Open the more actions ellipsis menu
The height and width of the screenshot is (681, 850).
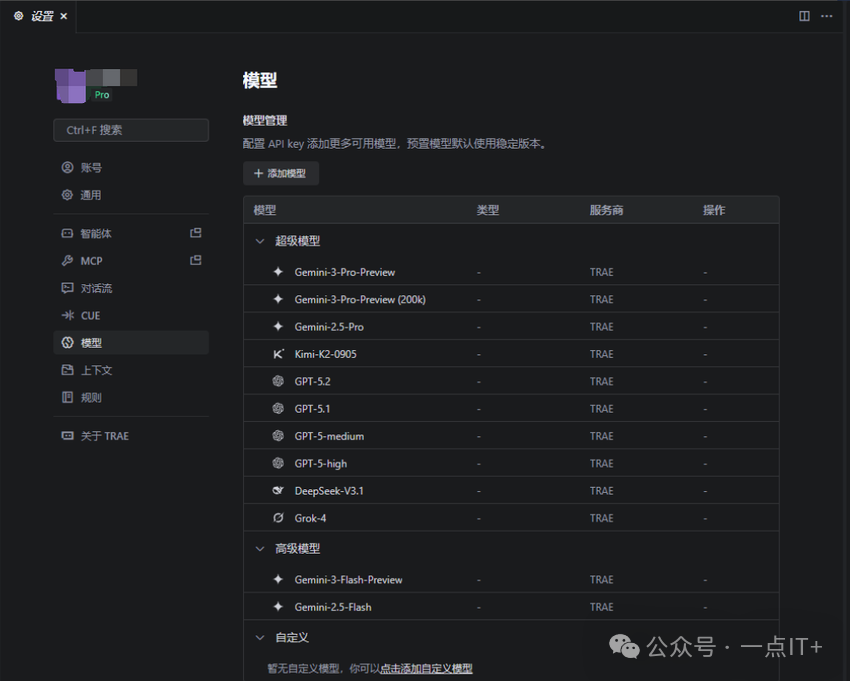point(827,16)
